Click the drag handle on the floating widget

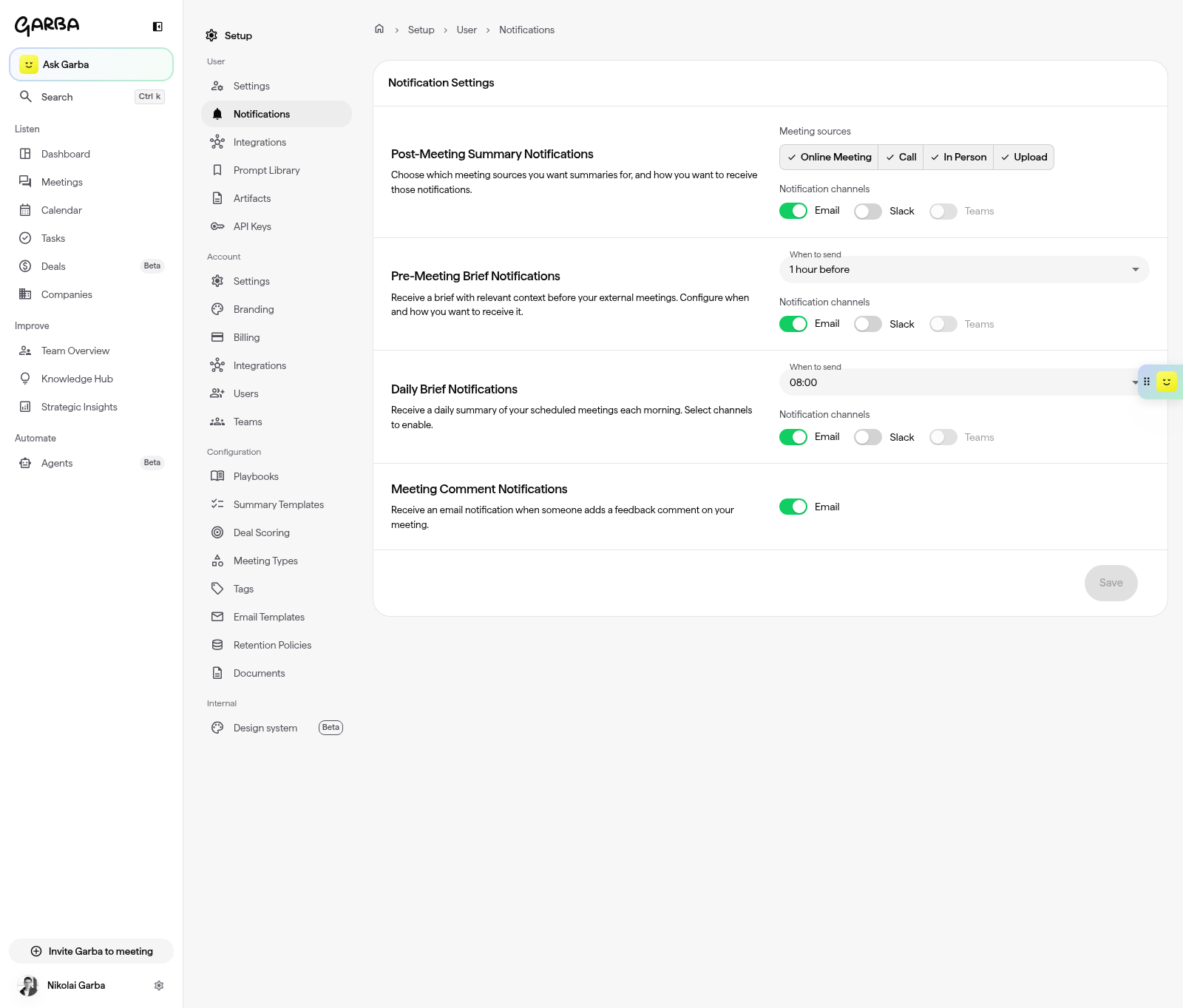pos(1147,382)
